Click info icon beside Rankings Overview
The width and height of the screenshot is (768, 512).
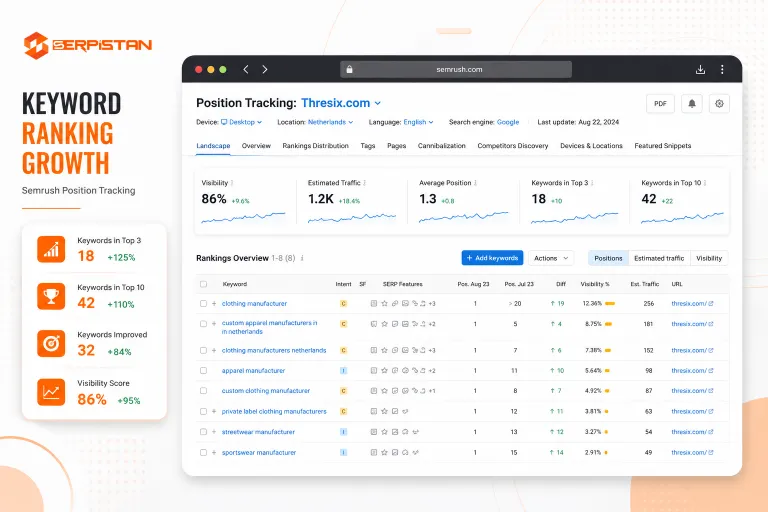302,258
